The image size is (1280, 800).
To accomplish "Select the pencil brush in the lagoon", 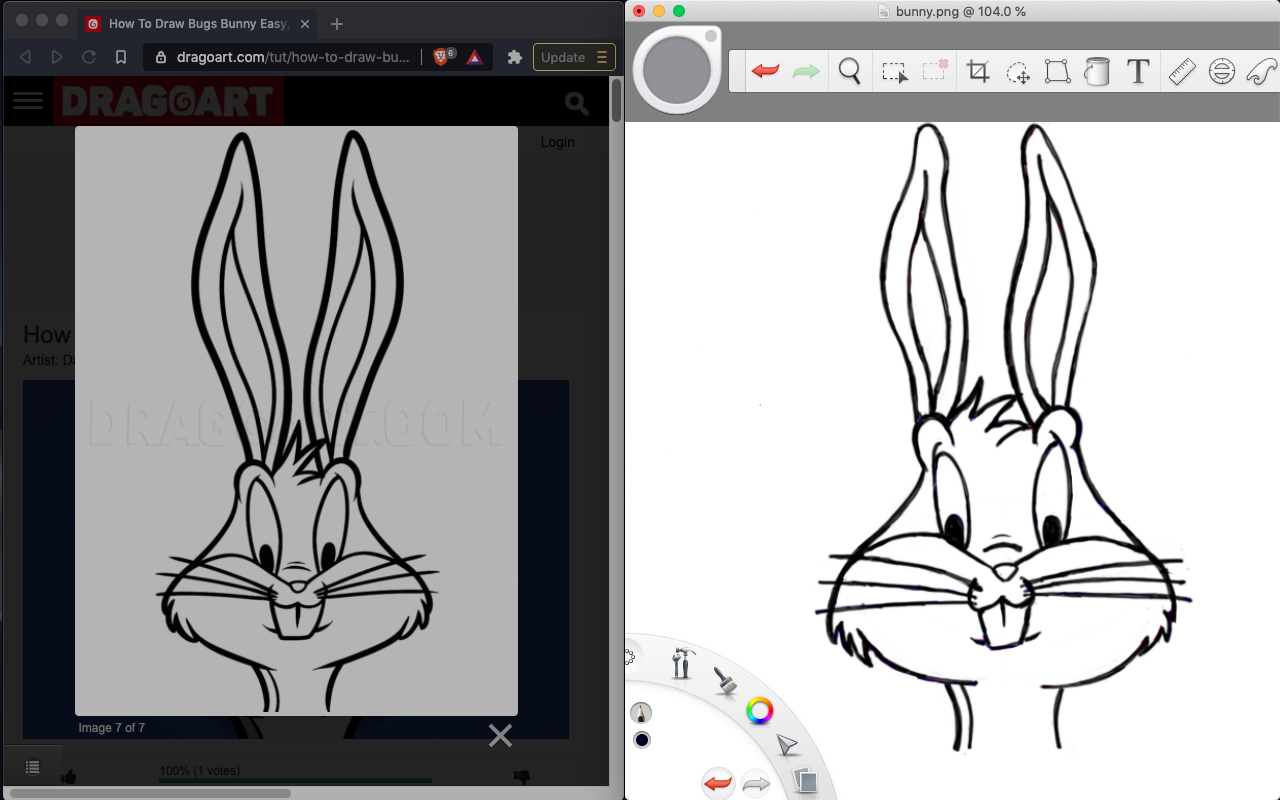I will 641,713.
